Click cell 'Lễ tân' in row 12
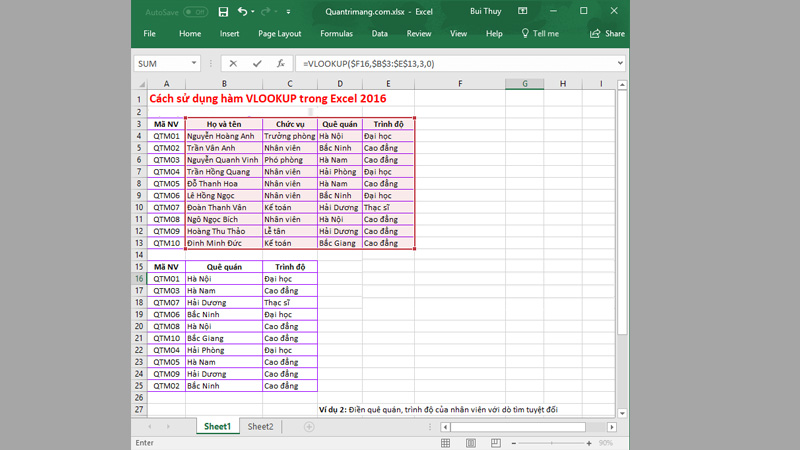This screenshot has width=800, height=450. pyautogui.click(x=289, y=231)
